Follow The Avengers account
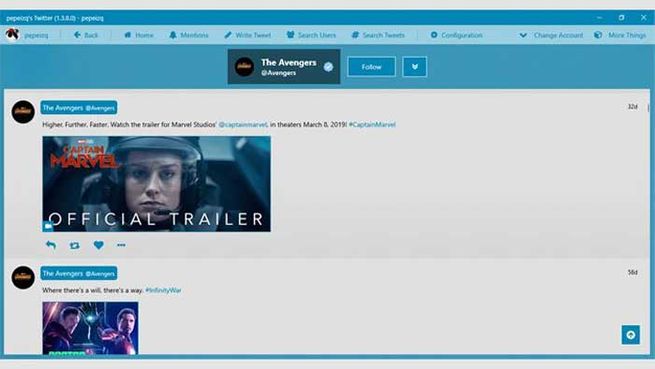655x369 pixels. [371, 67]
